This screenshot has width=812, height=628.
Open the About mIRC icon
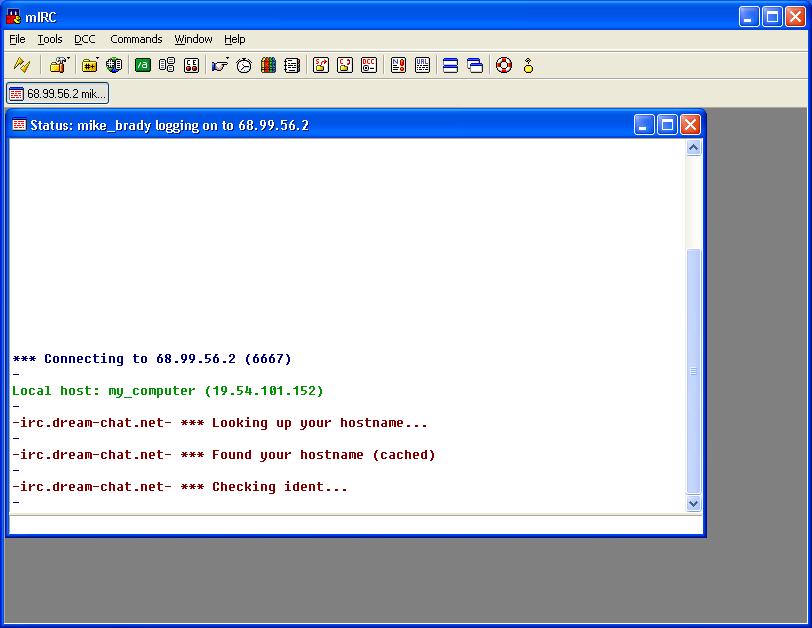[528, 65]
